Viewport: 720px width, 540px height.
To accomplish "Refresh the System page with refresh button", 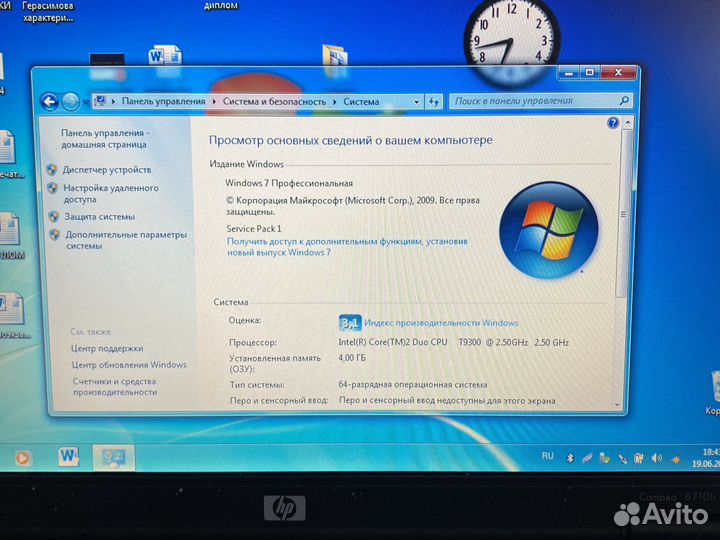I will (x=434, y=102).
